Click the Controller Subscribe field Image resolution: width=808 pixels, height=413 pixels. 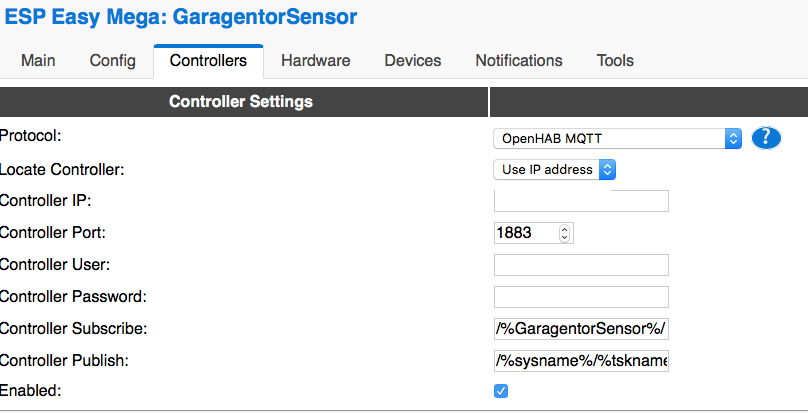pos(581,329)
